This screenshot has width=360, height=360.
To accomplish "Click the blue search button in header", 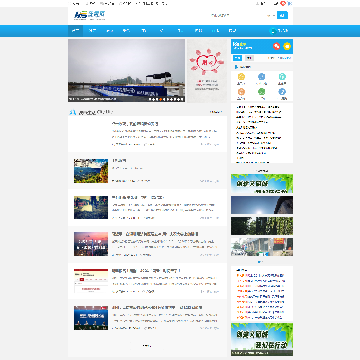I will coord(282,15).
